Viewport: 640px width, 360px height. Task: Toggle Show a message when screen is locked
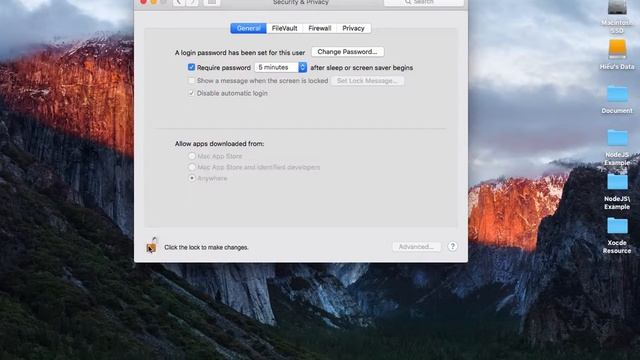(x=191, y=81)
